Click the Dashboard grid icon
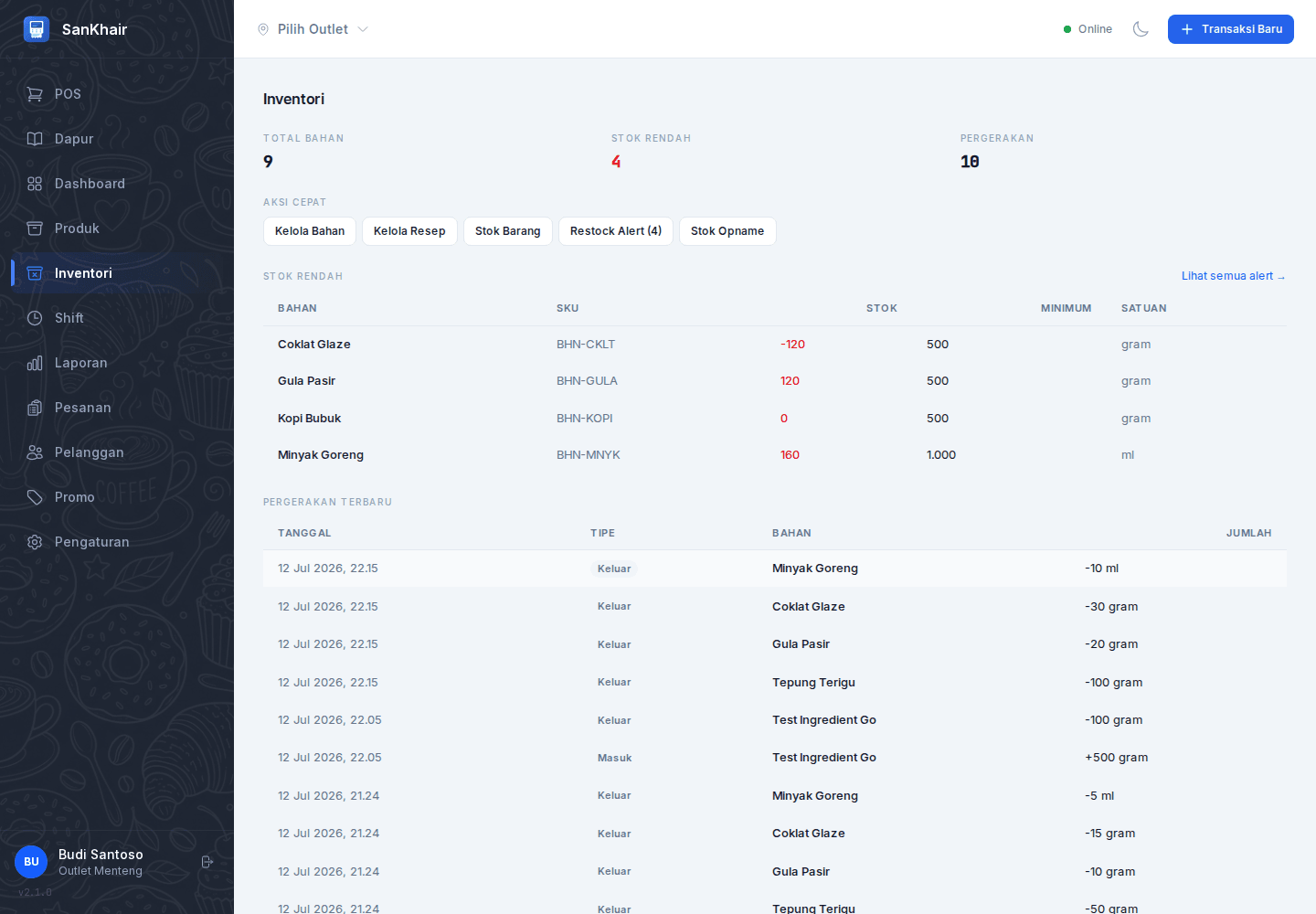The width and height of the screenshot is (1316, 914). point(35,184)
